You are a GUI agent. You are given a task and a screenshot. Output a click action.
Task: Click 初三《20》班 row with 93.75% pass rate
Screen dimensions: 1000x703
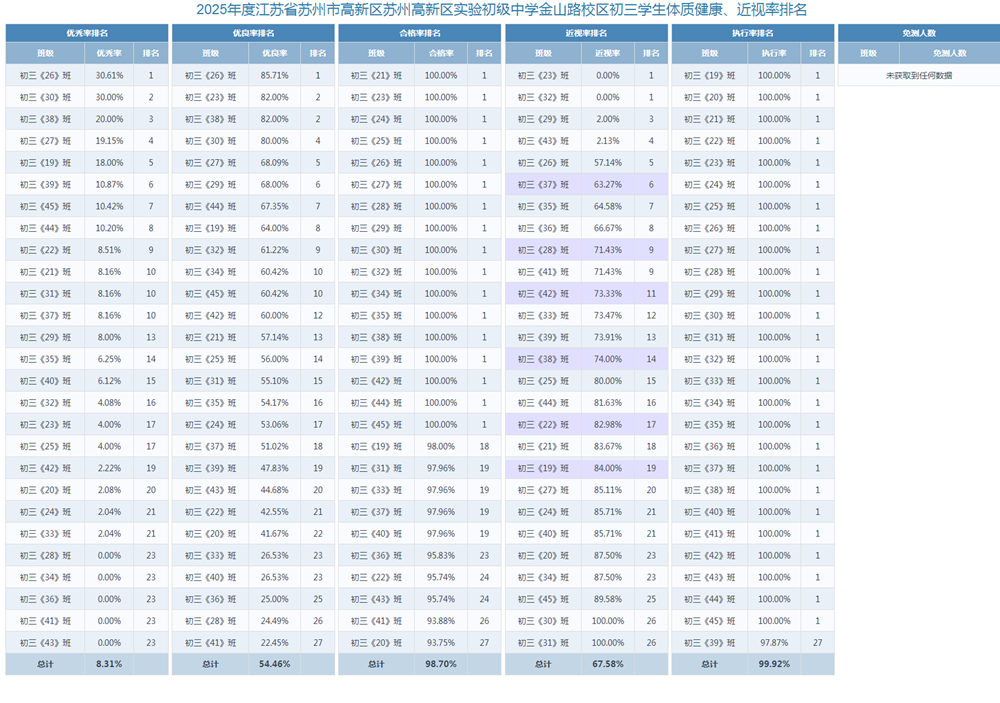(420, 642)
